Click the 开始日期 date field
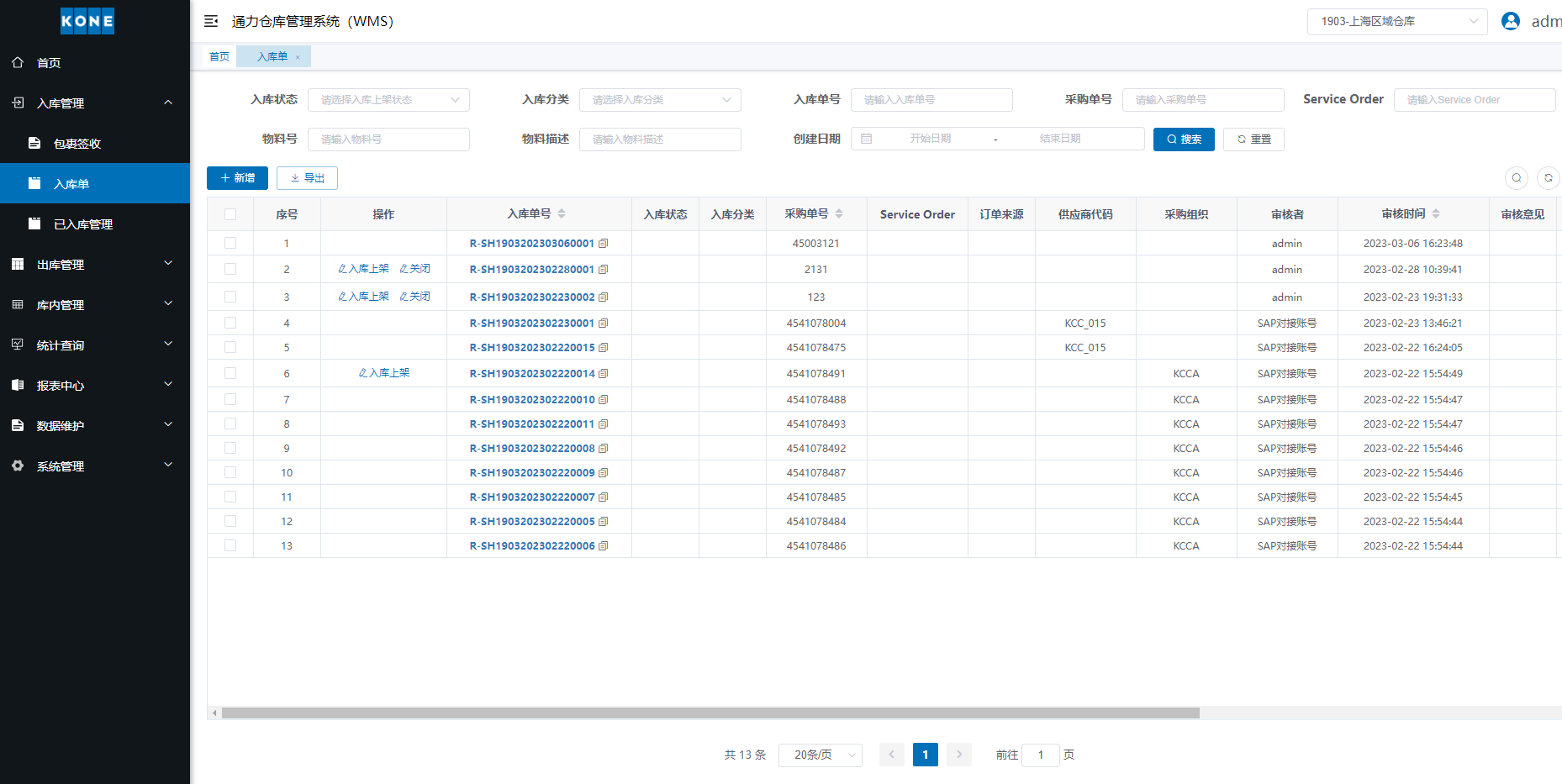1562x784 pixels. point(931,139)
